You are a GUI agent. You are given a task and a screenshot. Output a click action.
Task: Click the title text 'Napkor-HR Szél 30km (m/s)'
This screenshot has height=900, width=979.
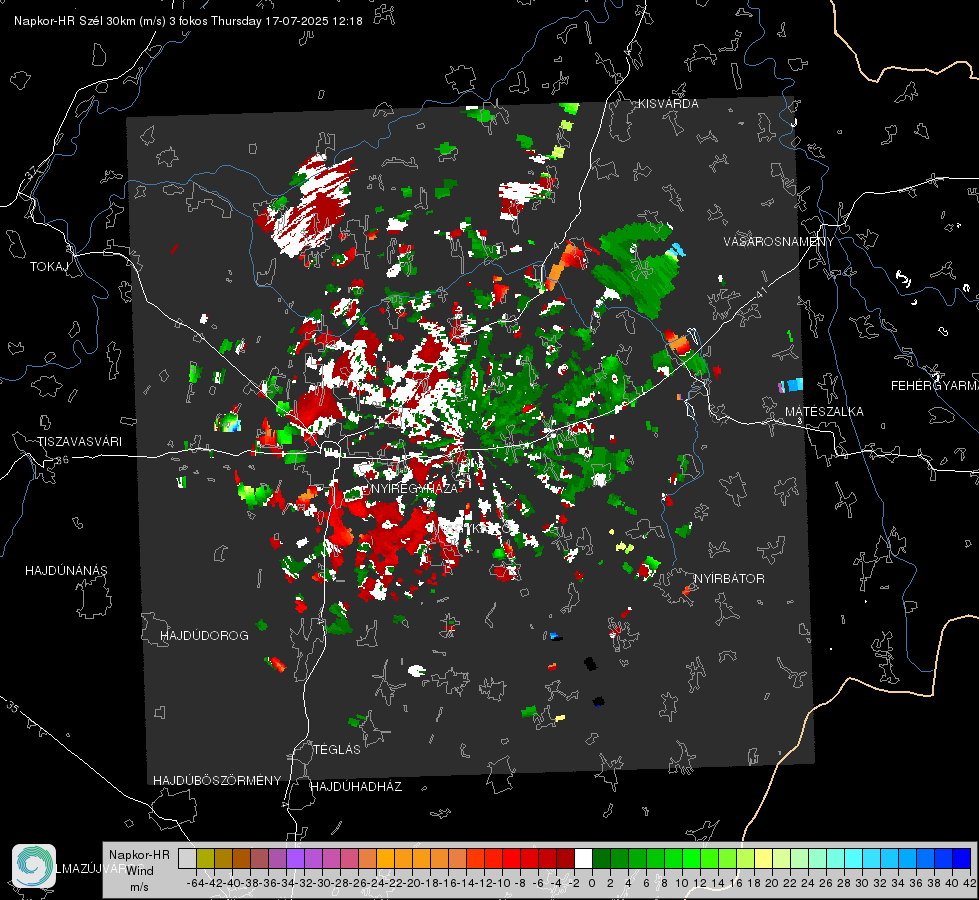pyautogui.click(x=90, y=21)
